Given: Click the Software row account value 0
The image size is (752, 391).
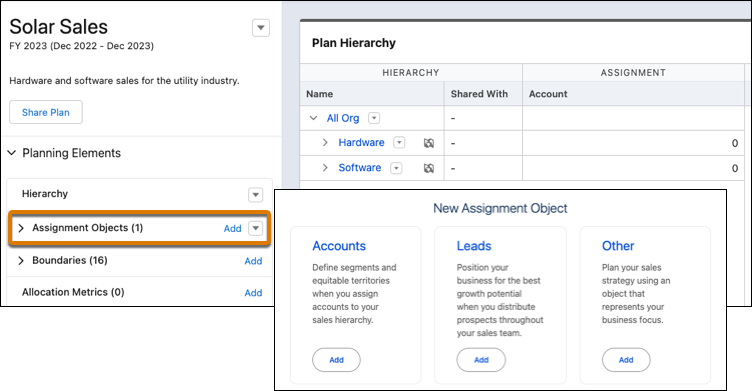Looking at the screenshot, I should pos(735,168).
